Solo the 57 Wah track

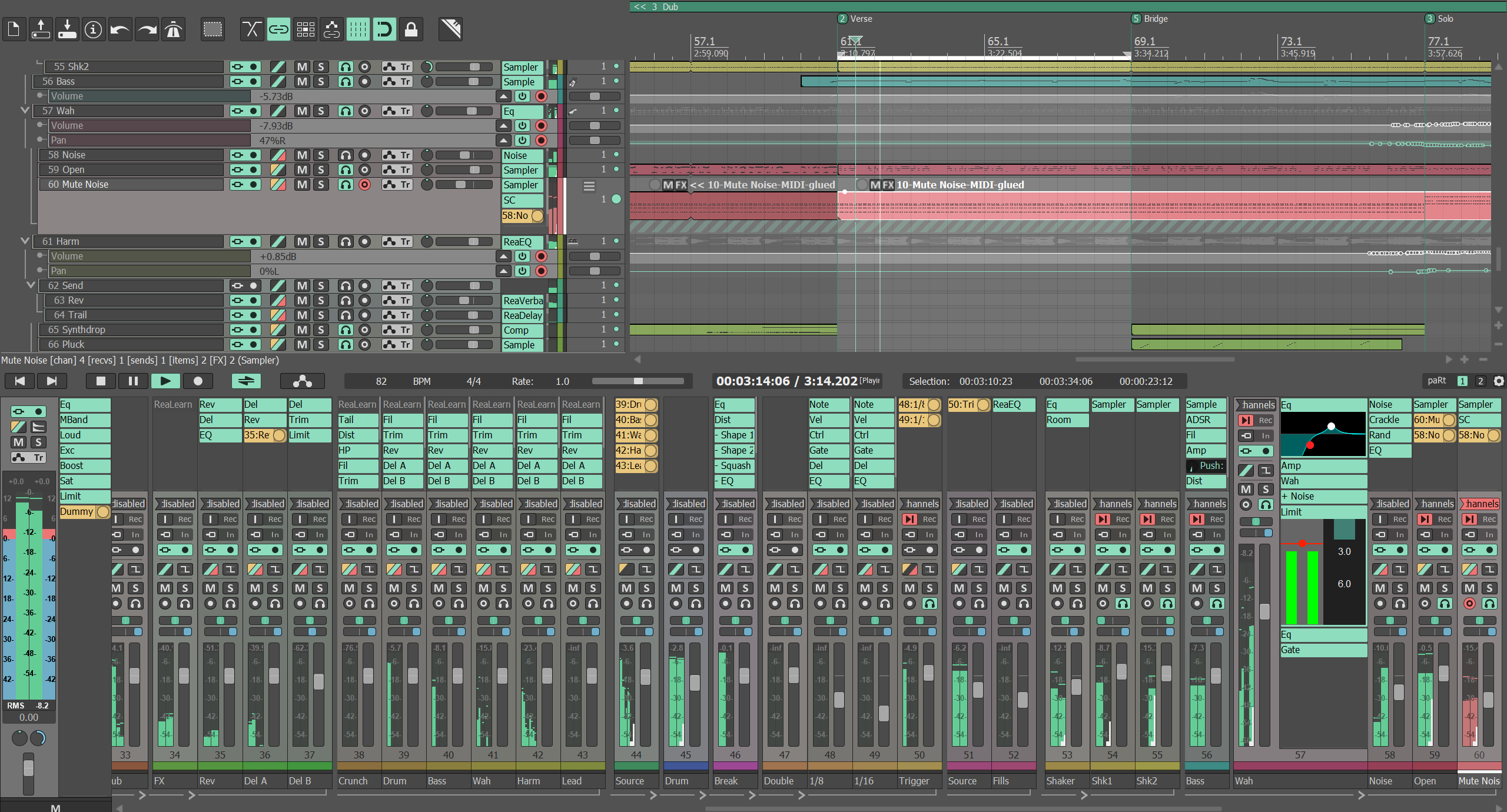(x=321, y=111)
